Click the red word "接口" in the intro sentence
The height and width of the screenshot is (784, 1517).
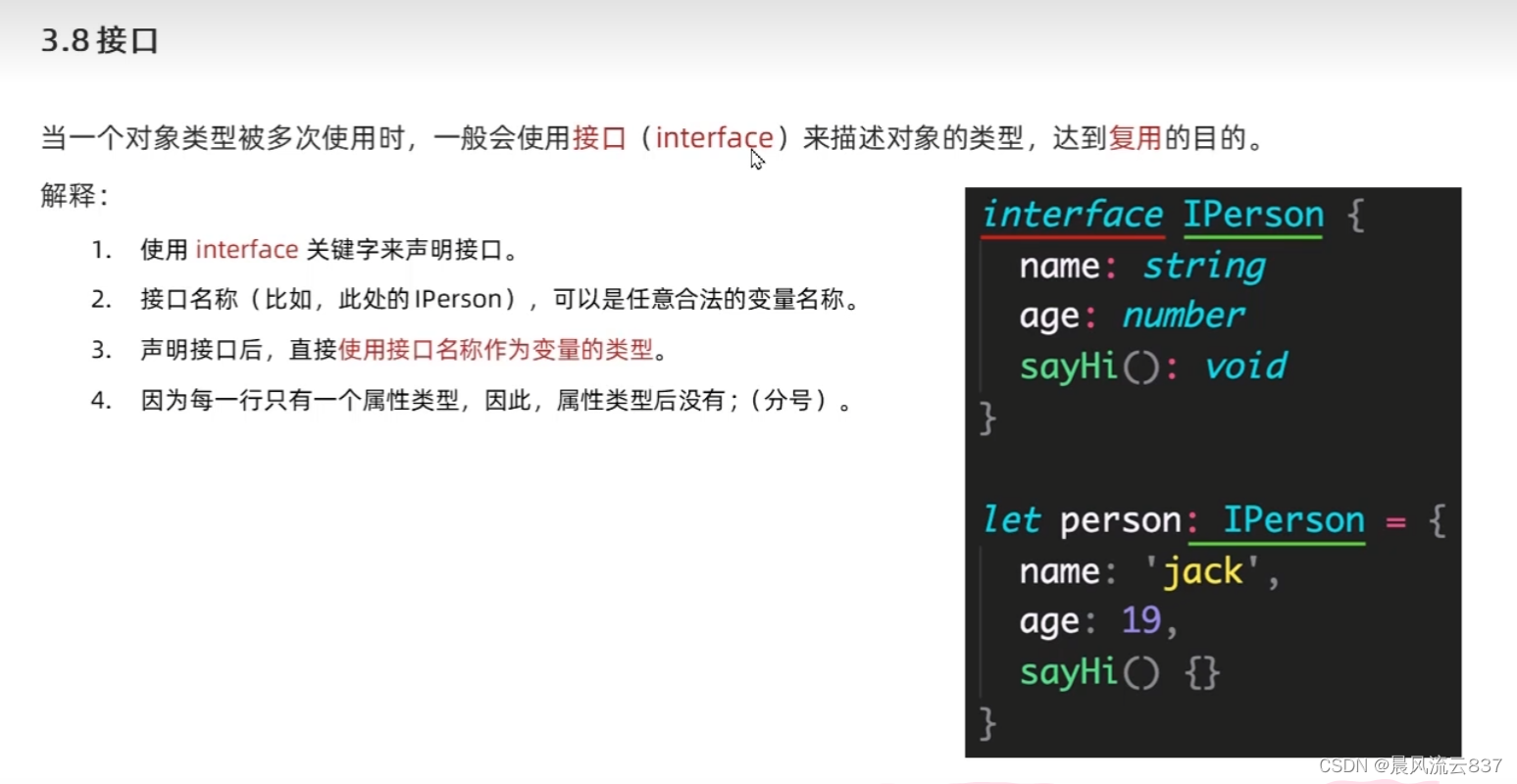point(599,138)
